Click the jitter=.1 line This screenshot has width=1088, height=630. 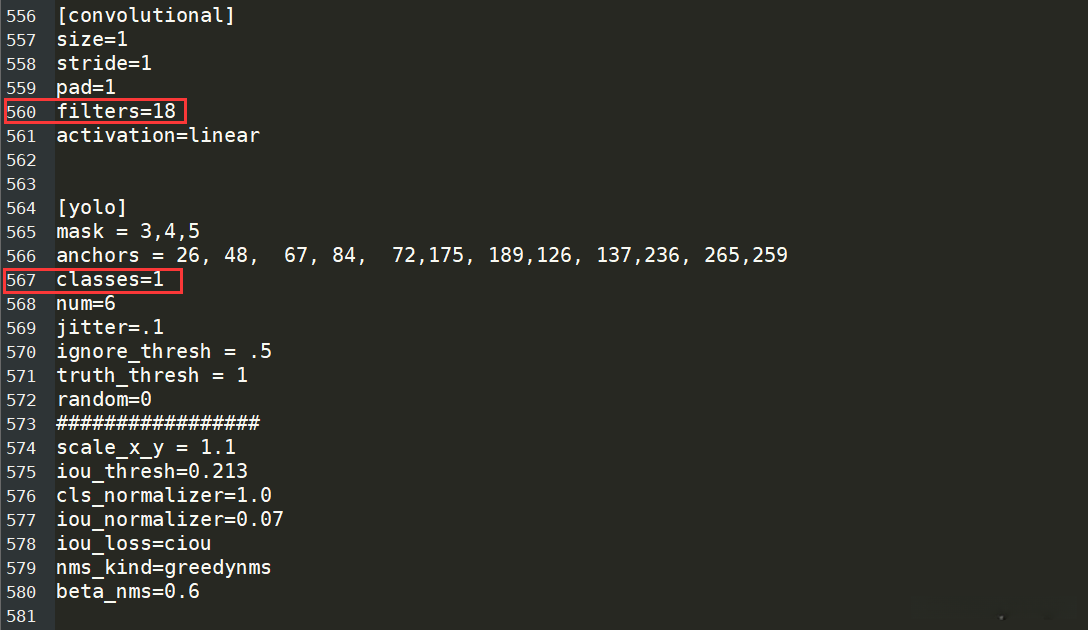click(110, 328)
